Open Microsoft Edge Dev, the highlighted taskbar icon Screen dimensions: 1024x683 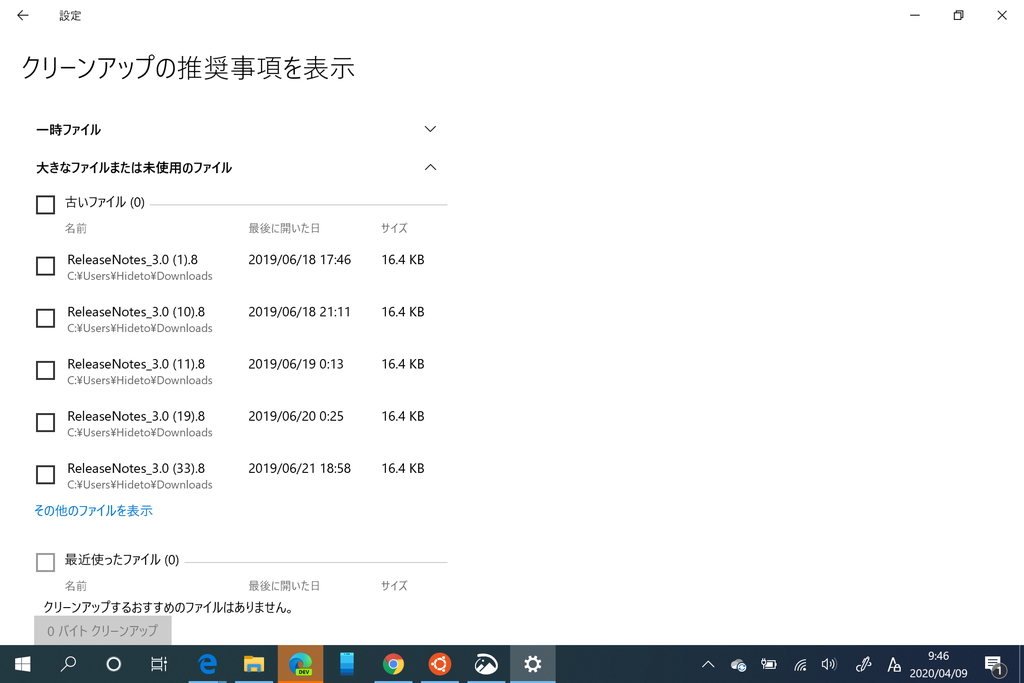(x=300, y=663)
